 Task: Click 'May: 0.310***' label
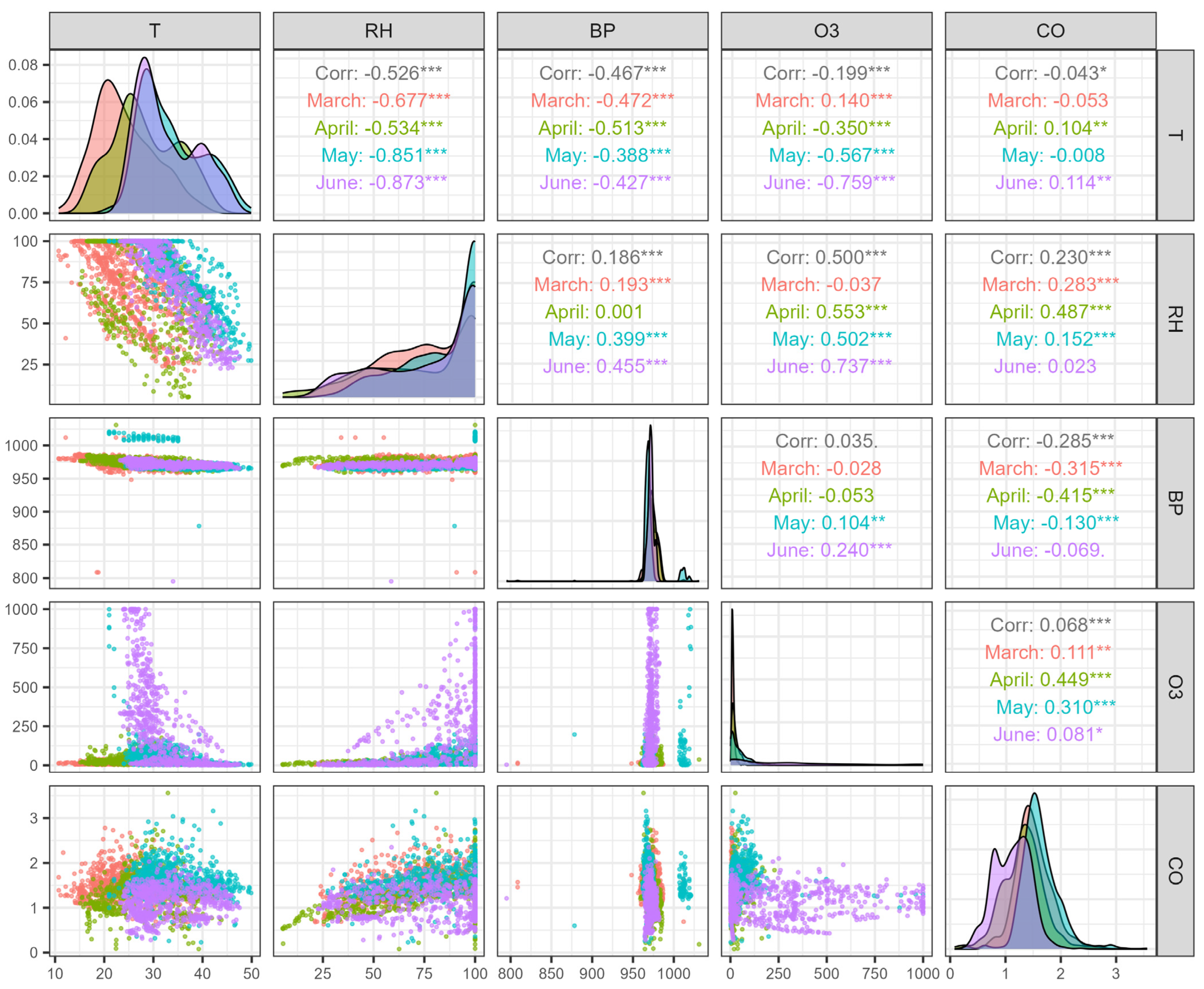pyautogui.click(x=1055, y=707)
